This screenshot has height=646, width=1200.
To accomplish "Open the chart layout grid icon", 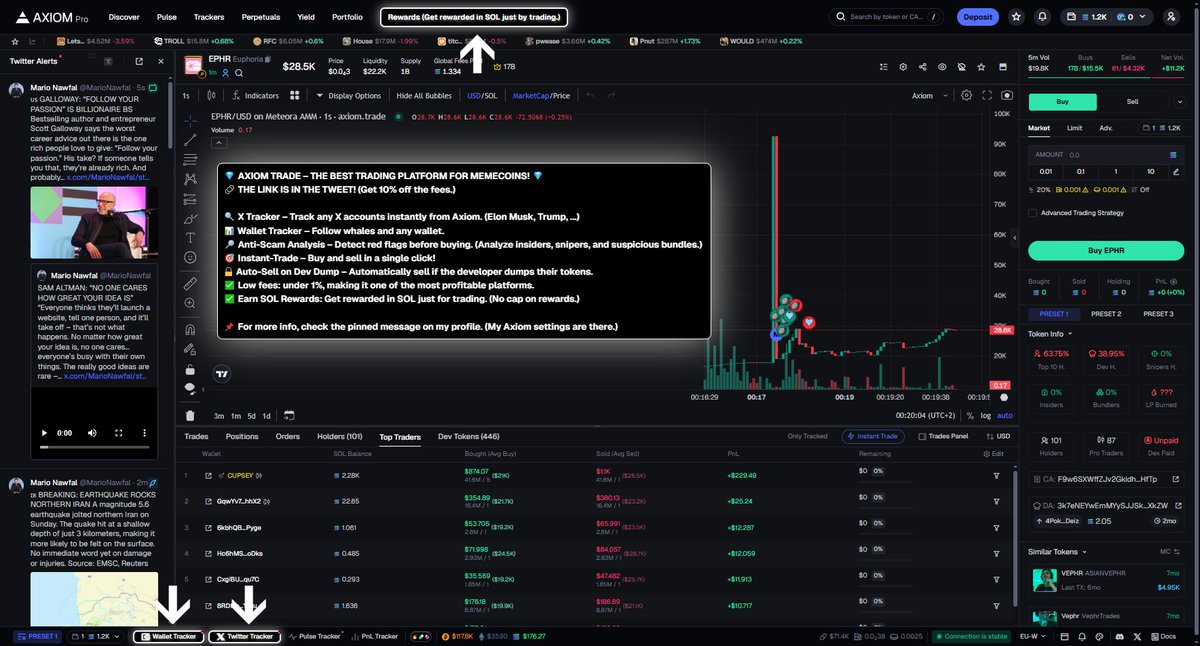I will click(295, 95).
